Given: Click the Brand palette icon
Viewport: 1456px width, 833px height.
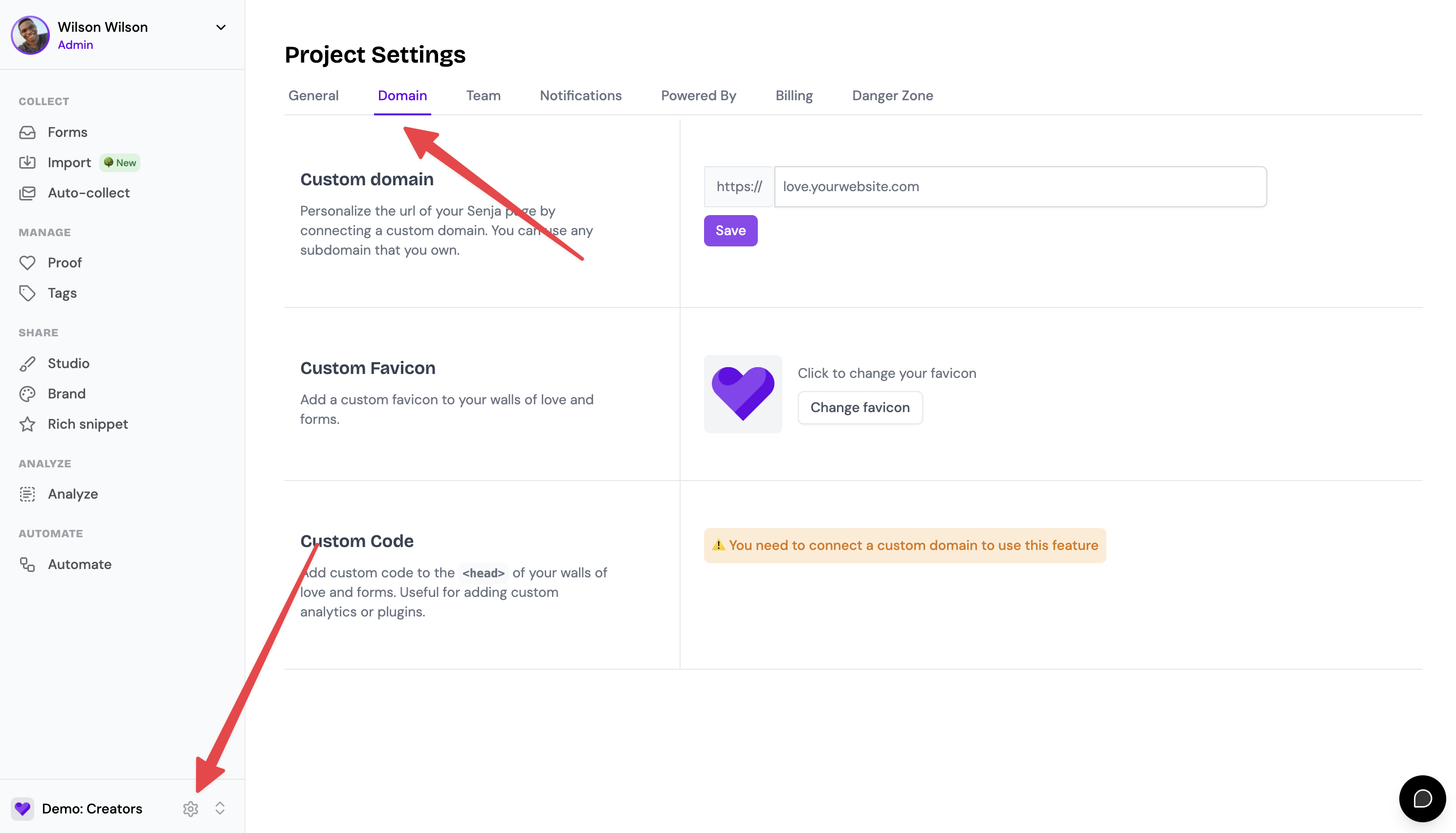Looking at the screenshot, I should coord(27,394).
